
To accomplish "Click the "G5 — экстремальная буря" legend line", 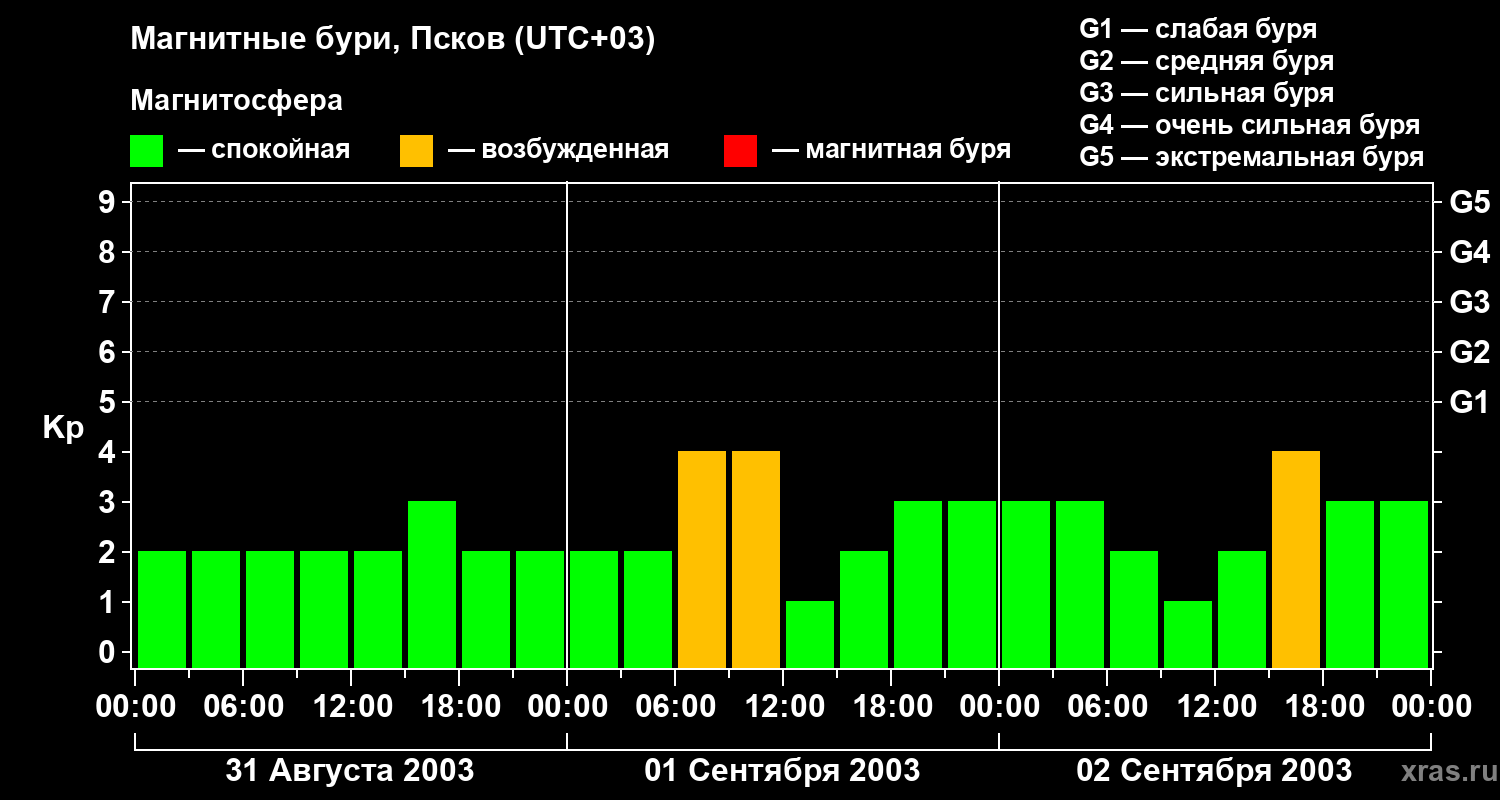I will pyautogui.click(x=1251, y=157).
